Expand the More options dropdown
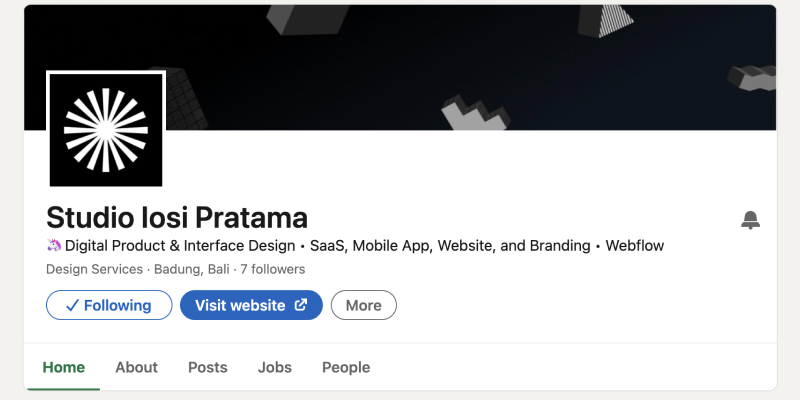The width and height of the screenshot is (800, 400). (x=364, y=306)
